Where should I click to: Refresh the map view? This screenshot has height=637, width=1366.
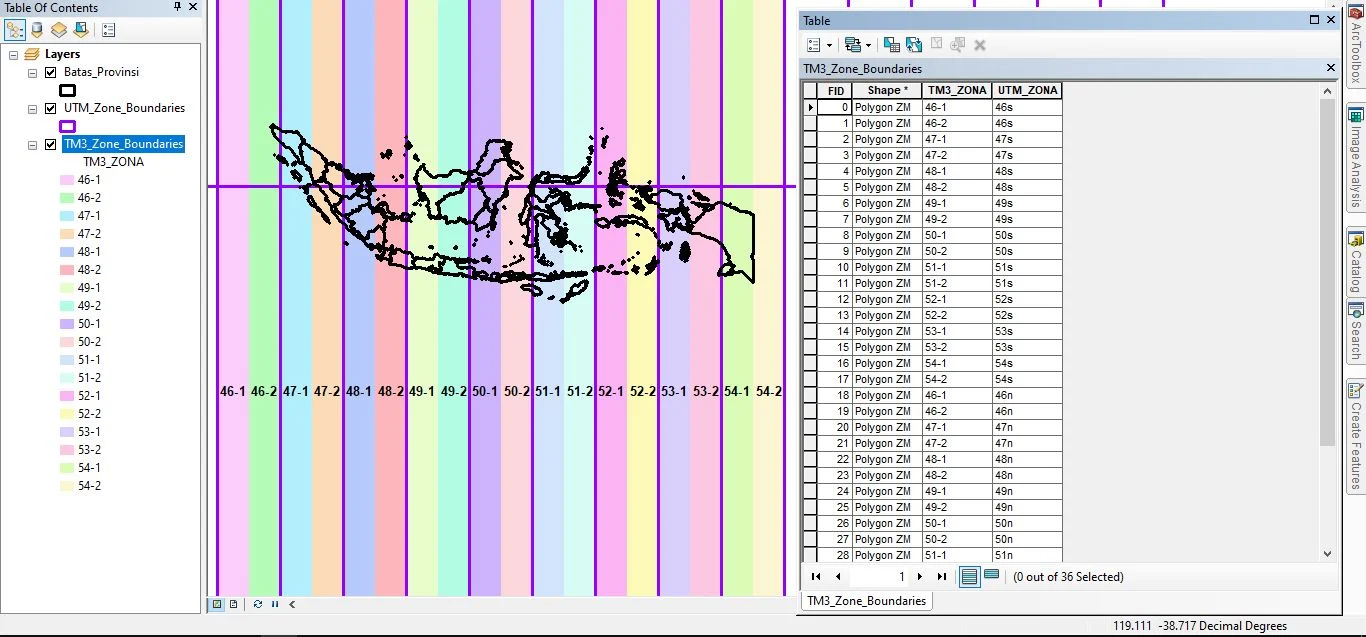[x=259, y=603]
